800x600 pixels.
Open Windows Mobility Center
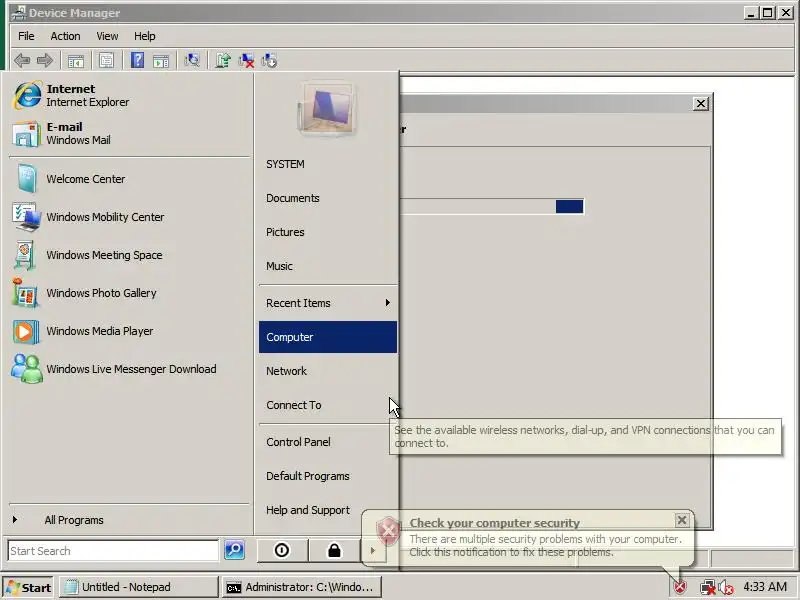click(130, 217)
